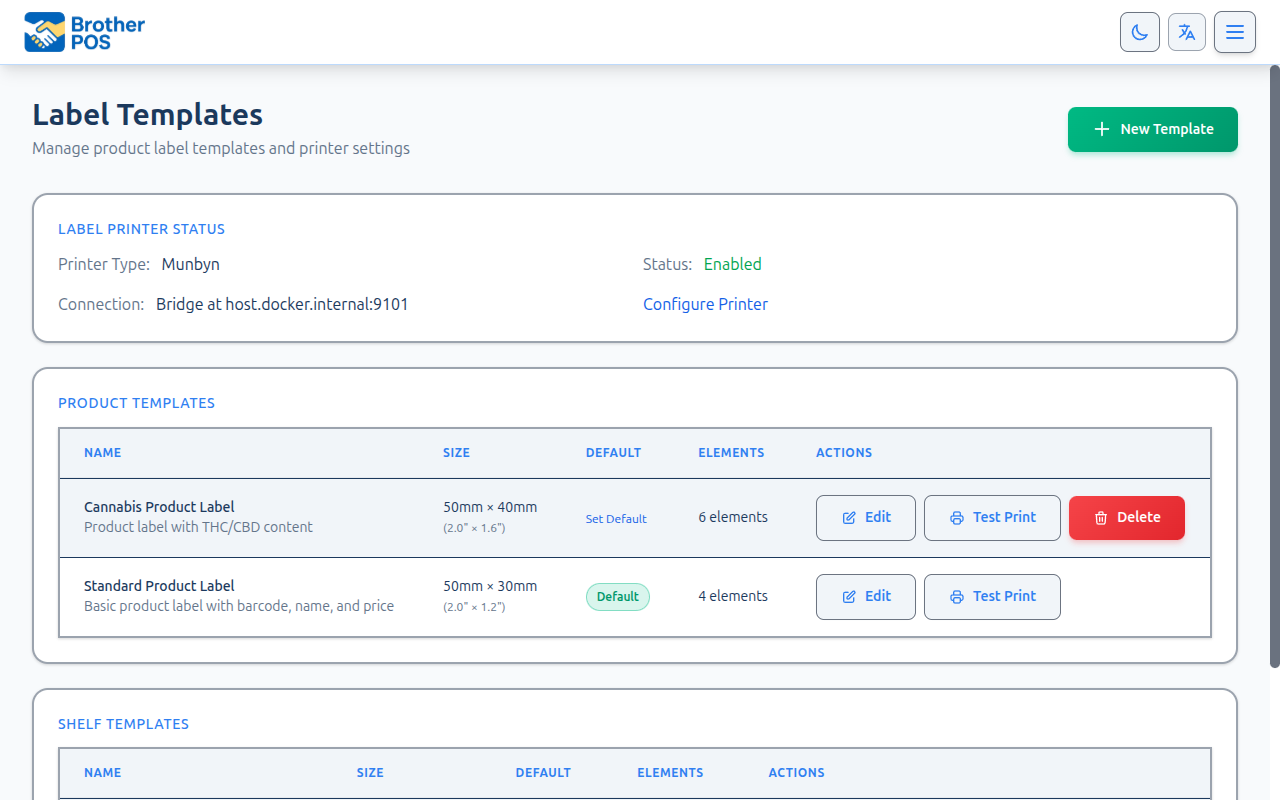Test print the Cannabis Product Label
This screenshot has width=1280, height=800.
coord(992,517)
